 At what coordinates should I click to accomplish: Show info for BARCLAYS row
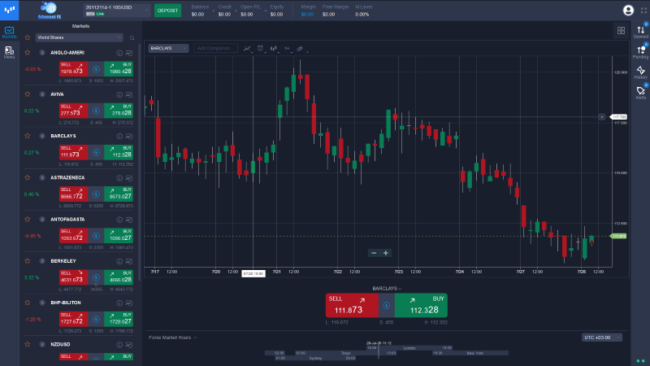pos(119,136)
